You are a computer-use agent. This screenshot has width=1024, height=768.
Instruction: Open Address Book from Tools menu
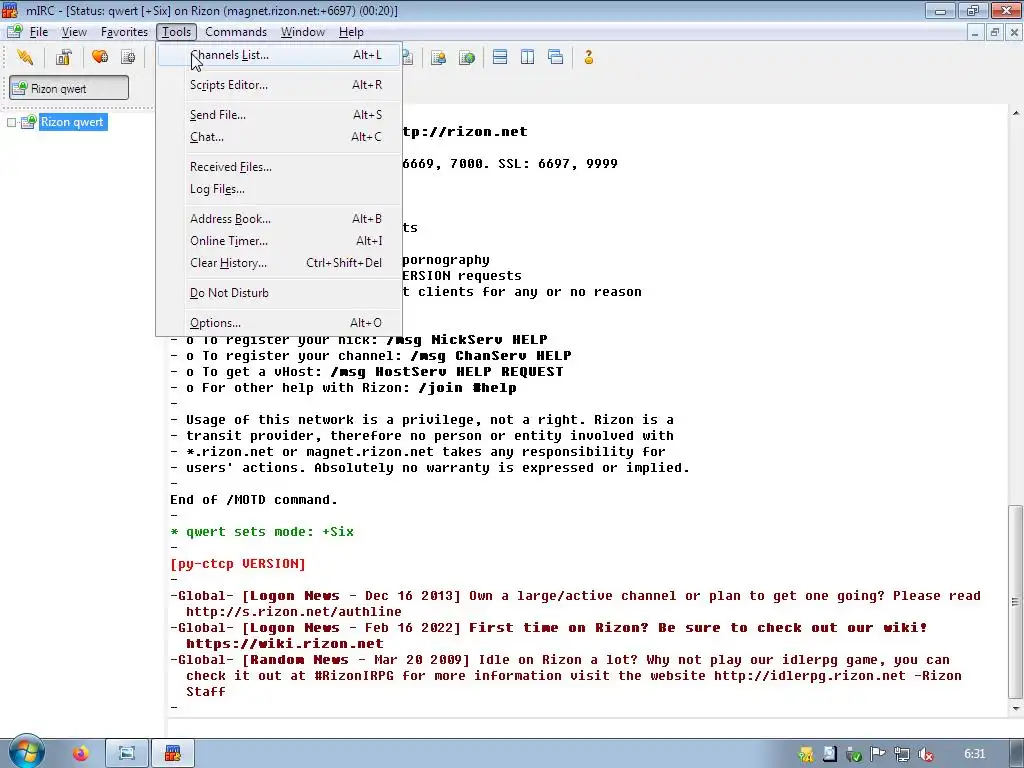[x=279, y=219]
